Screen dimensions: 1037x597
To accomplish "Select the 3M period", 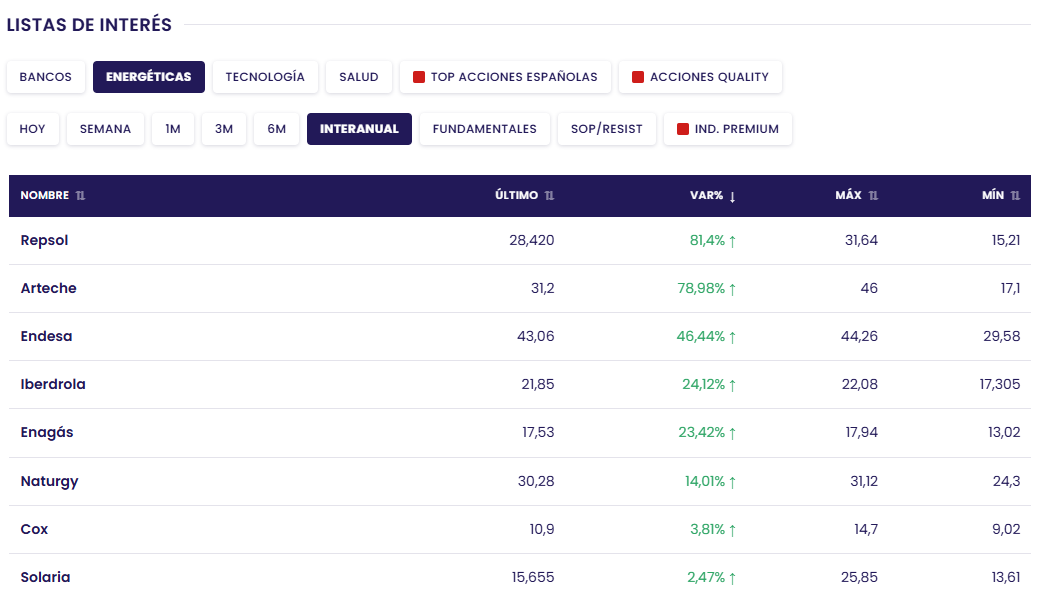I will [x=224, y=129].
